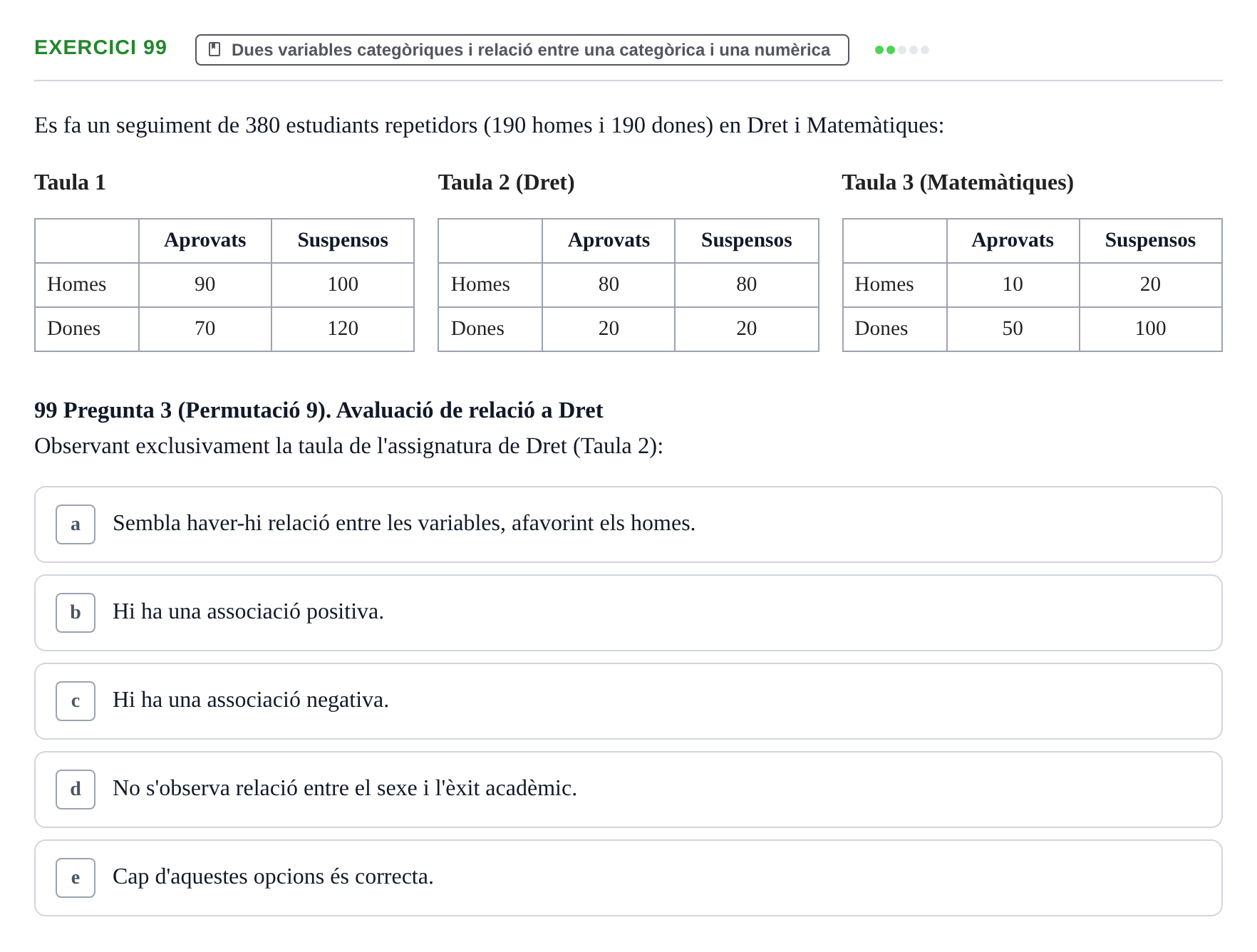1257x952 pixels.
Task: Click the bookmark icon in the topic tag
Action: pos(214,50)
